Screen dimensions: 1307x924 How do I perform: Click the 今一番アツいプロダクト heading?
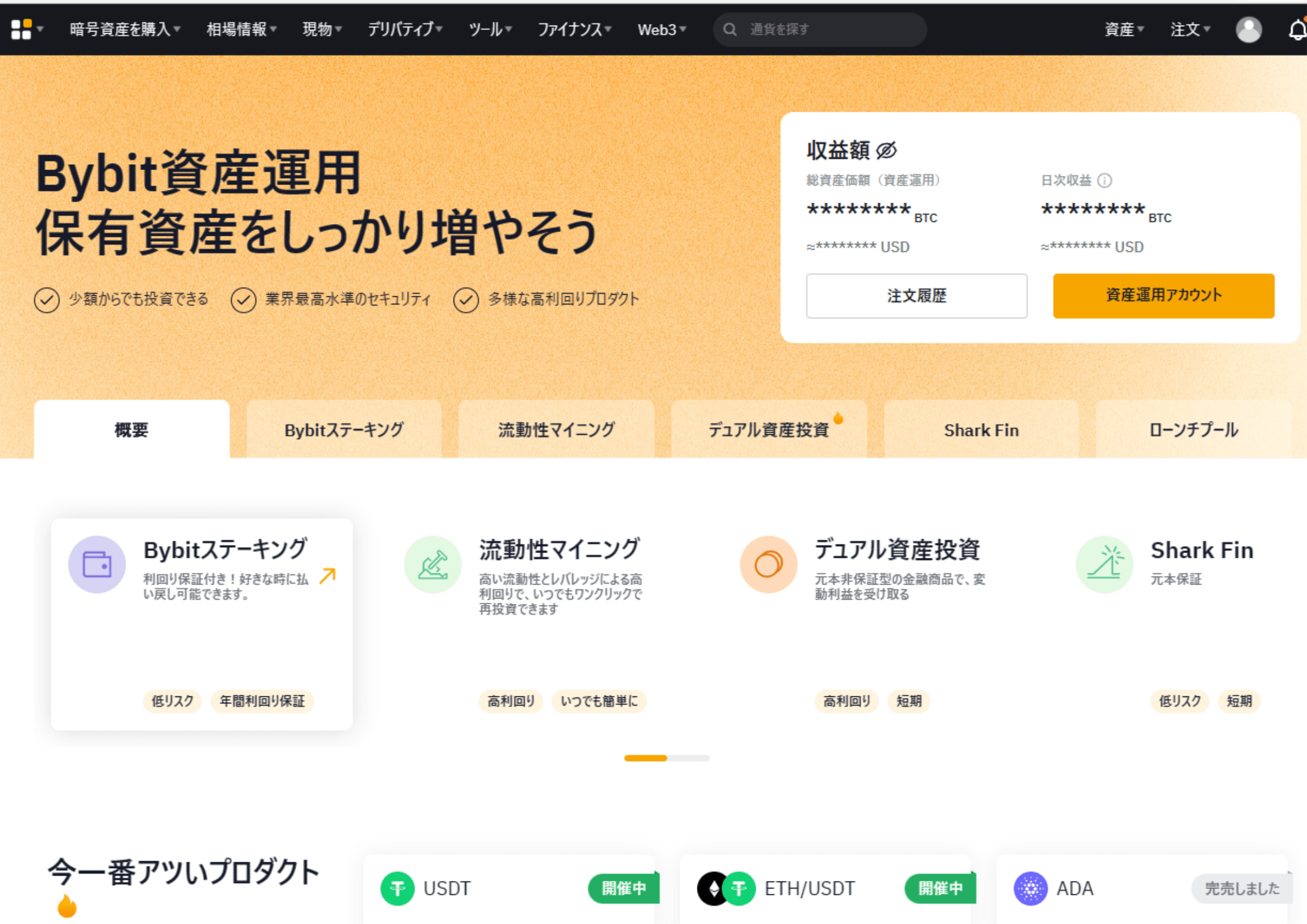tap(183, 872)
